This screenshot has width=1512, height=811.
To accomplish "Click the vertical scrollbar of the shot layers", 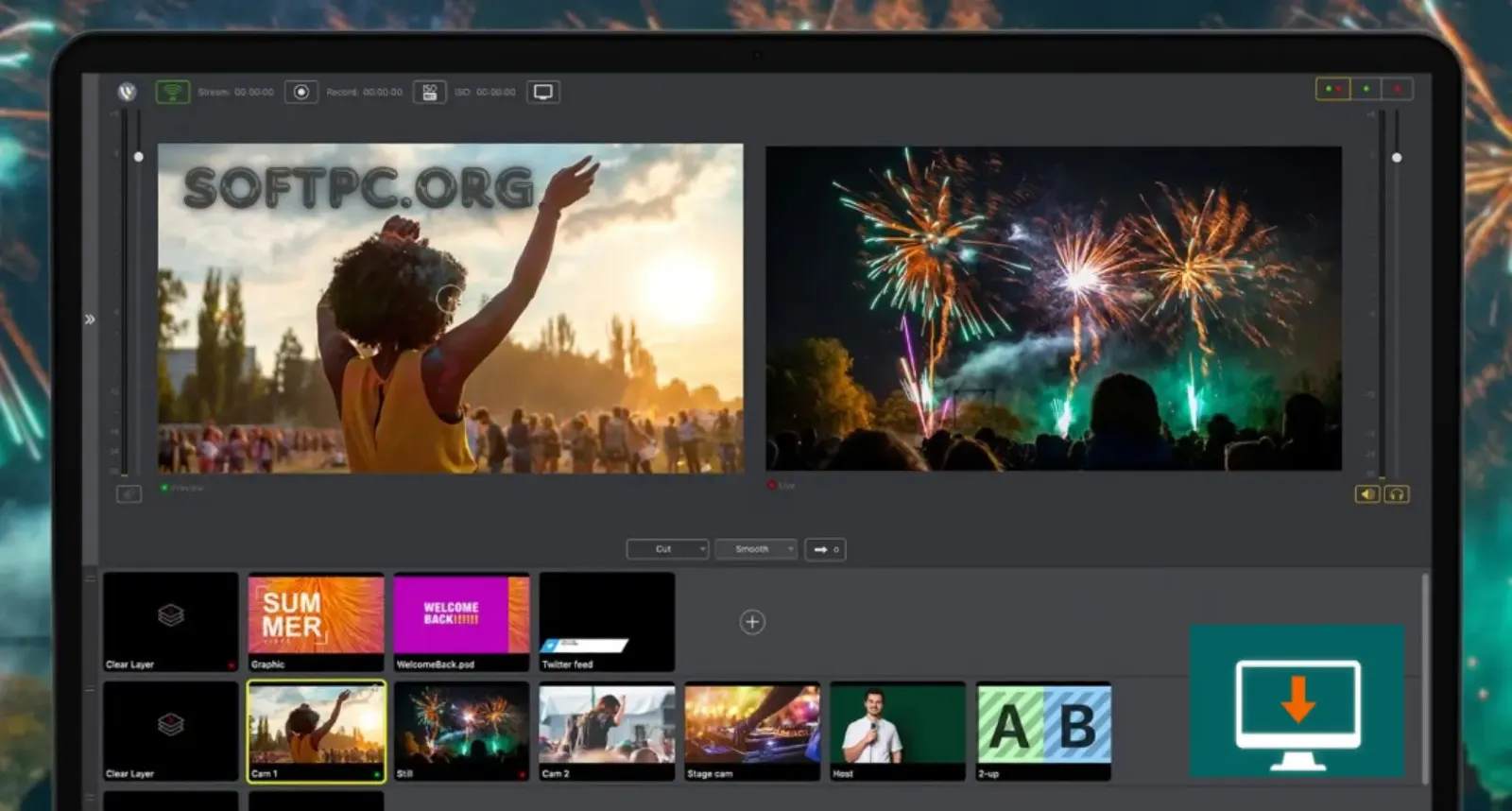I will (x=1425, y=678).
